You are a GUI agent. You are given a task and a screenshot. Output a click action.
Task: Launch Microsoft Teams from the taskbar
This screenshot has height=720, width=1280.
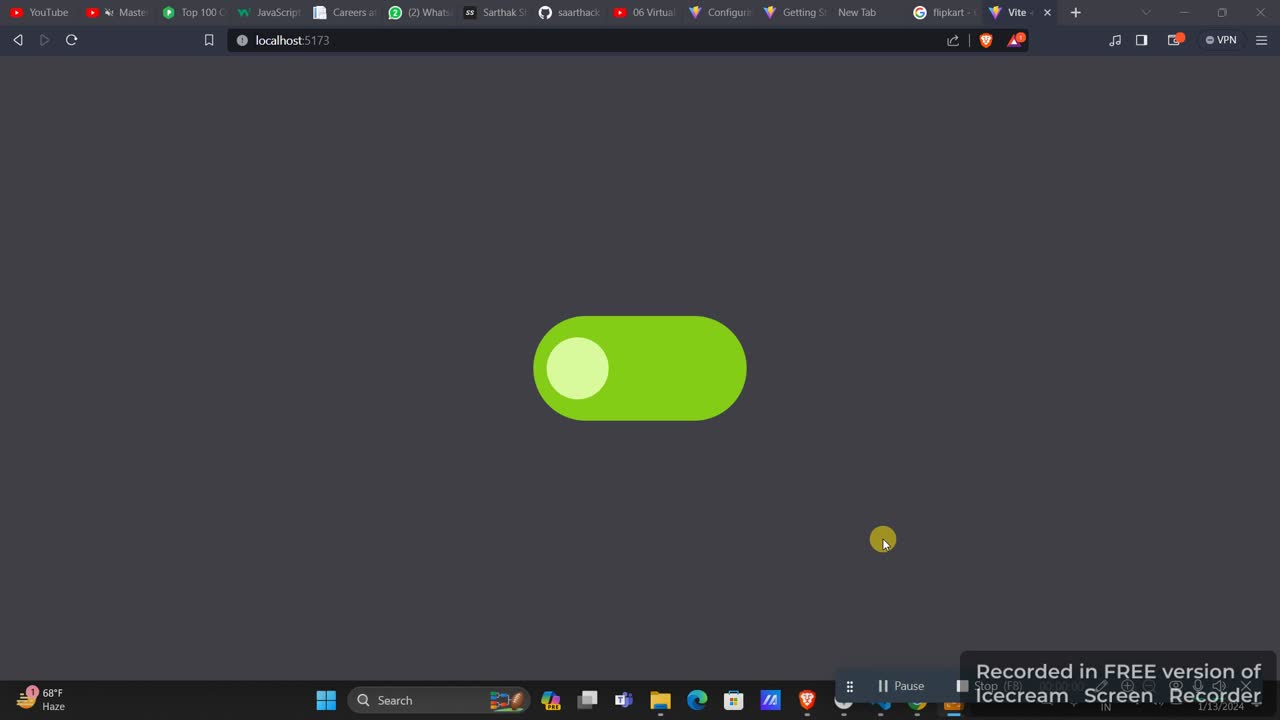[624, 700]
